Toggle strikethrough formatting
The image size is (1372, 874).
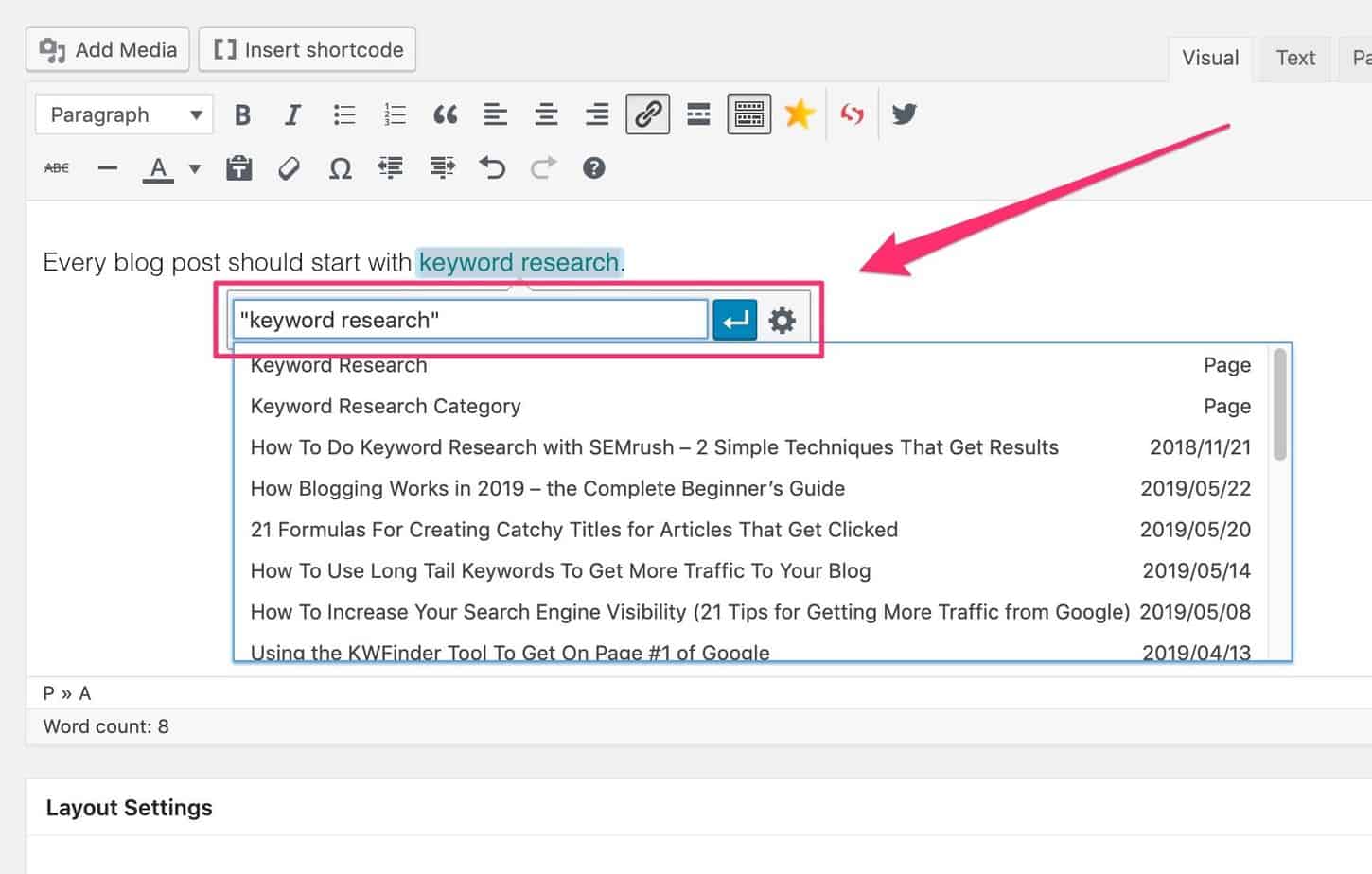(56, 167)
